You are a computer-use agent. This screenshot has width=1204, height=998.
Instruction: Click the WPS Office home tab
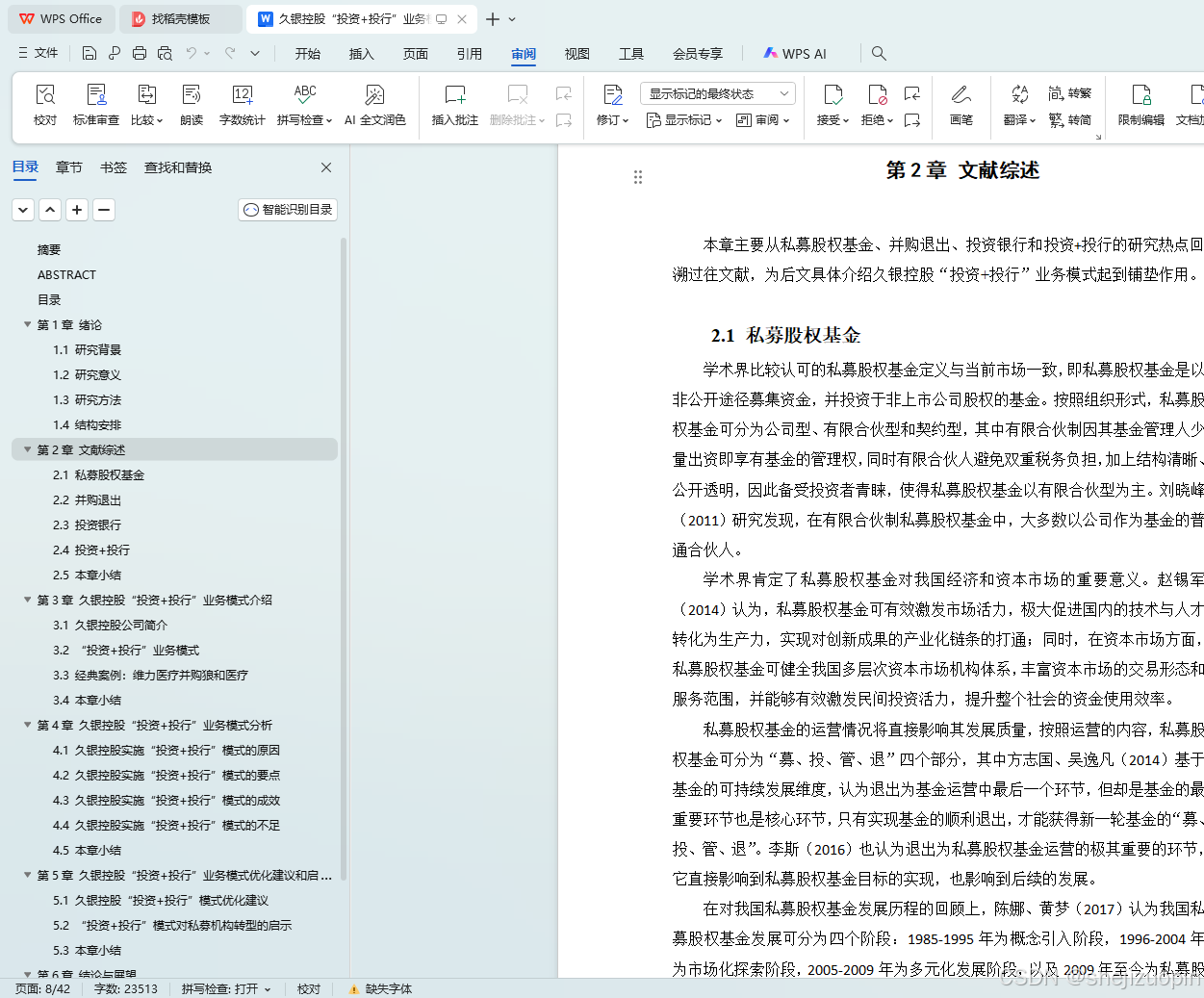pos(61,19)
